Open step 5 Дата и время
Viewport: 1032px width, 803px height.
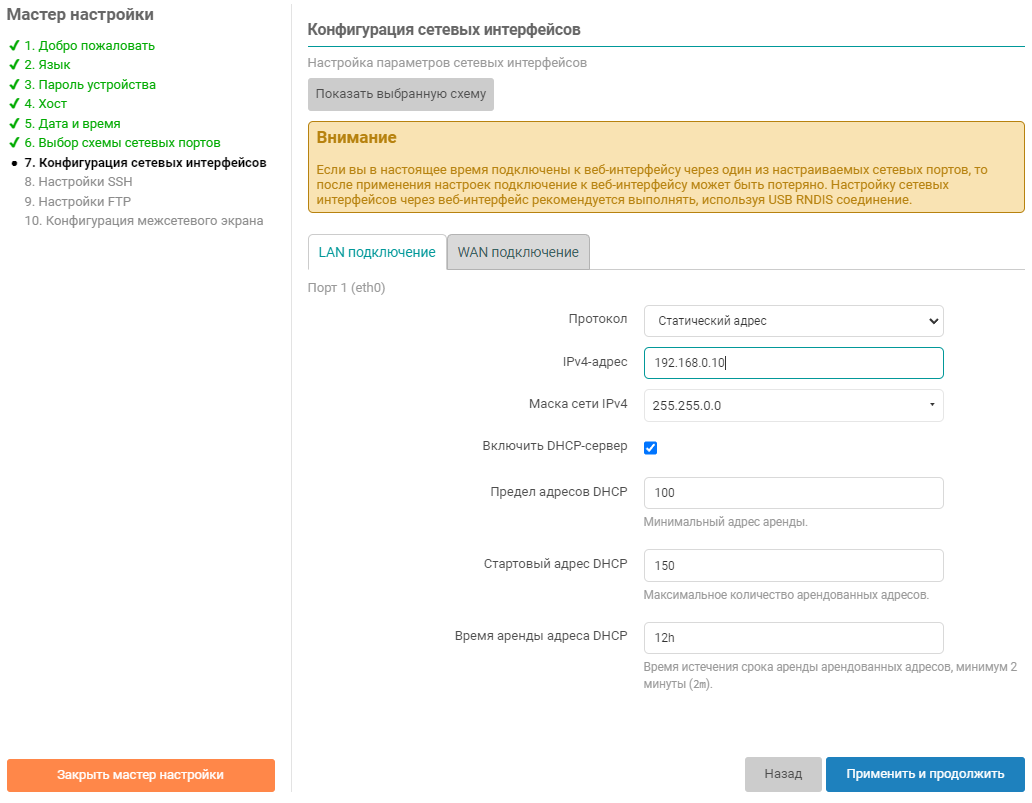[x=79, y=124]
